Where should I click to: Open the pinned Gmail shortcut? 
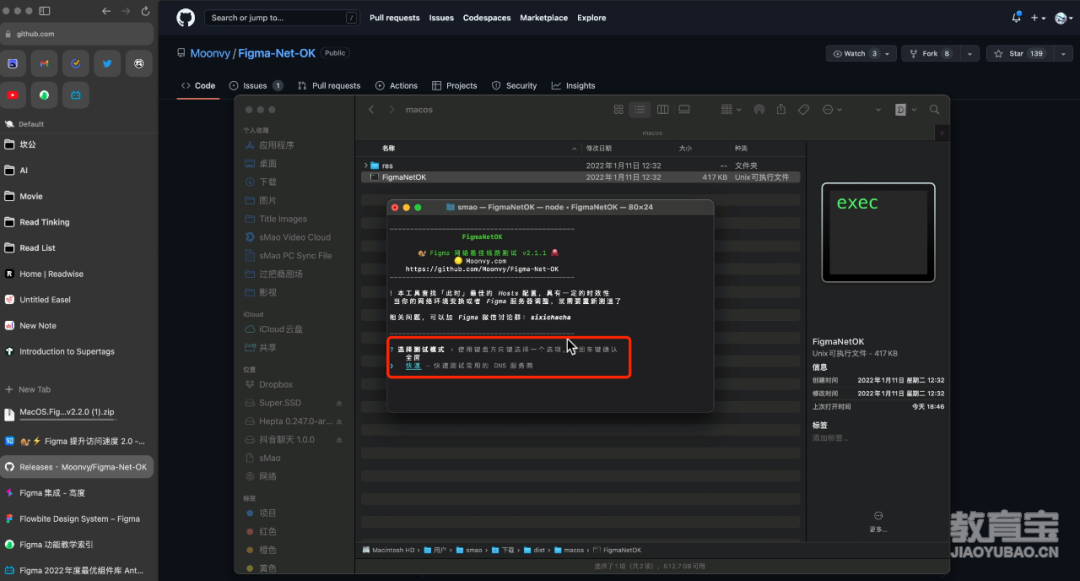[x=44, y=63]
